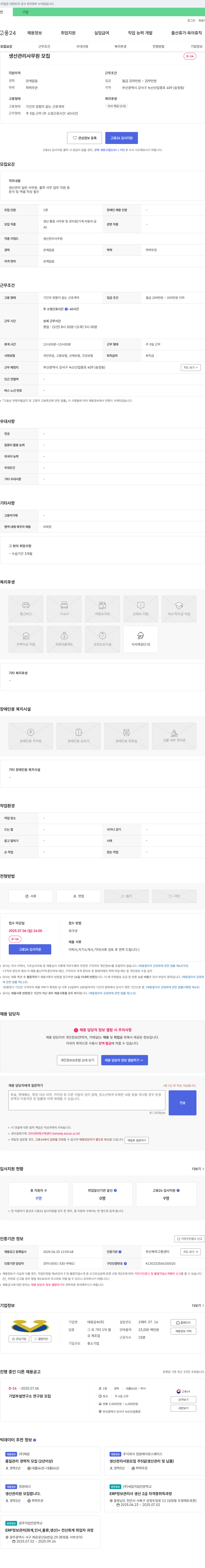Click the 서류 selection method icon
Viewport: 205px width, 1568px height.
pos(27,896)
